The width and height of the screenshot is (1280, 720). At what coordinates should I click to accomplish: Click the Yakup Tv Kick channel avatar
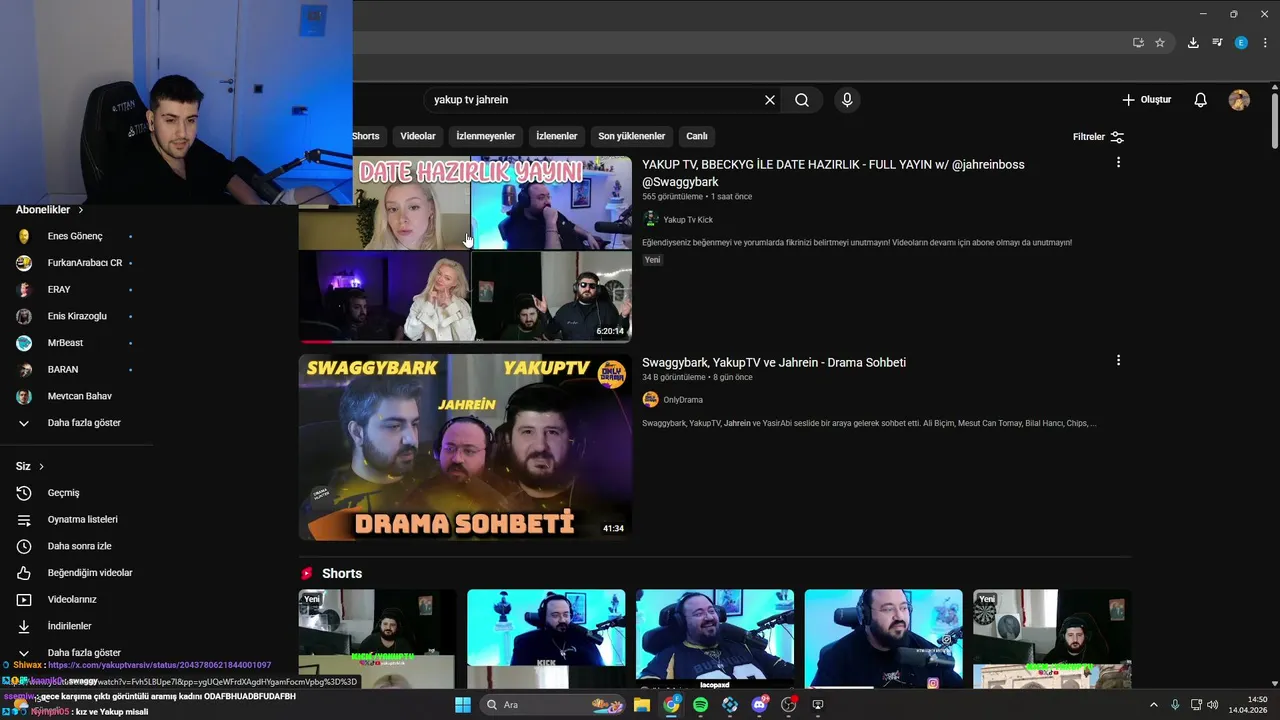[651, 219]
